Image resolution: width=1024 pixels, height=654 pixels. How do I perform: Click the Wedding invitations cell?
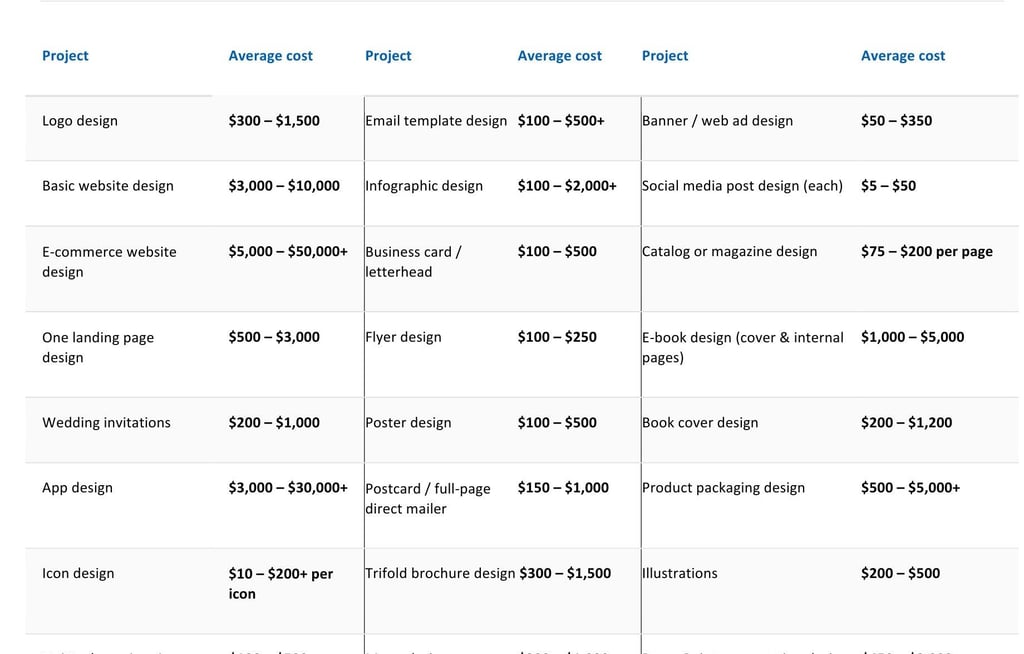[x=106, y=423]
